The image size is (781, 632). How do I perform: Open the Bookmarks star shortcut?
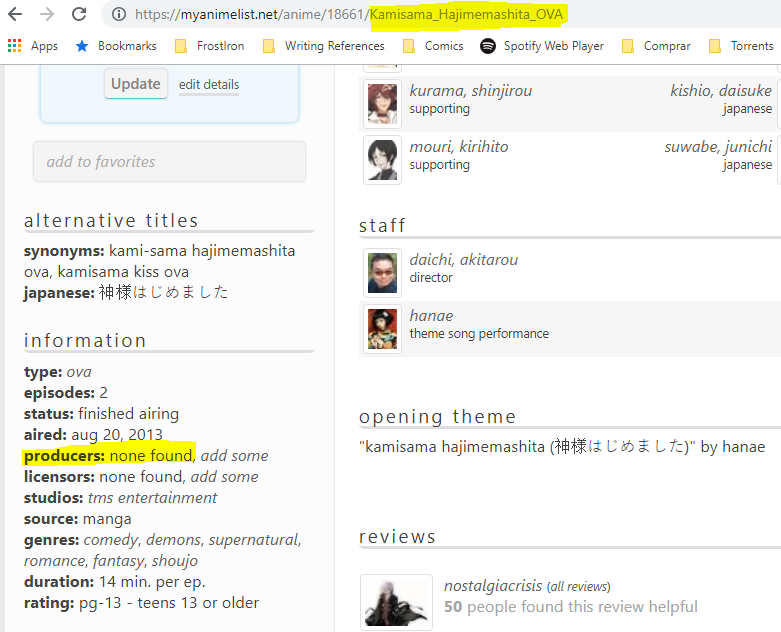coord(116,46)
